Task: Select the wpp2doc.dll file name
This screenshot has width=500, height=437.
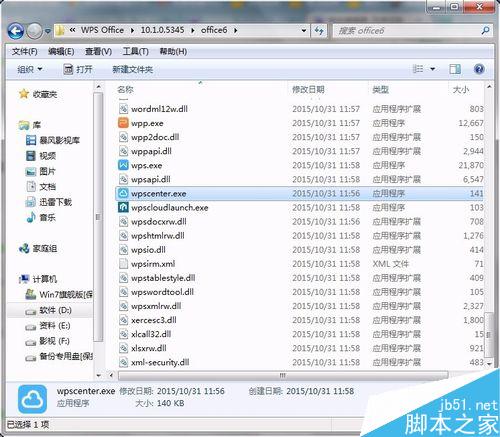Action: point(155,137)
